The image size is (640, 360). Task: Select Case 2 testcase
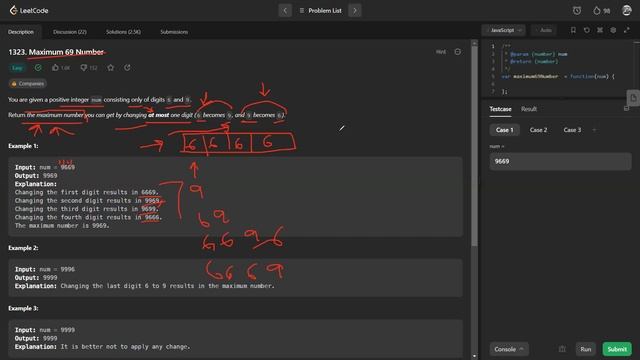[x=538, y=130]
